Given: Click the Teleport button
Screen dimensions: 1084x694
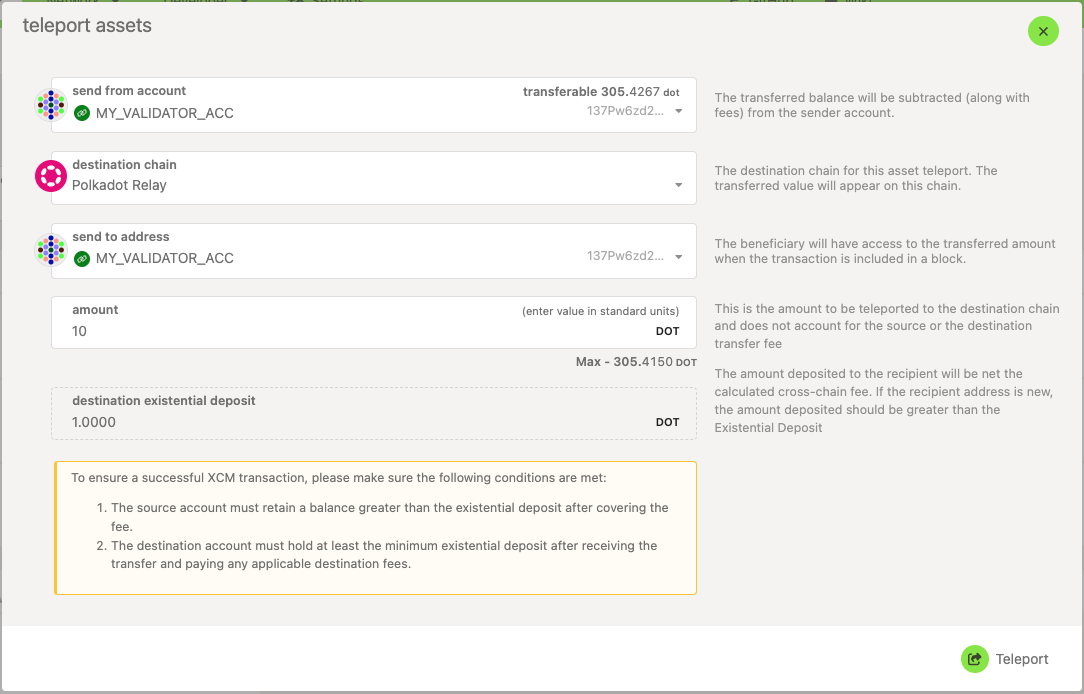Looking at the screenshot, I should [1004, 659].
